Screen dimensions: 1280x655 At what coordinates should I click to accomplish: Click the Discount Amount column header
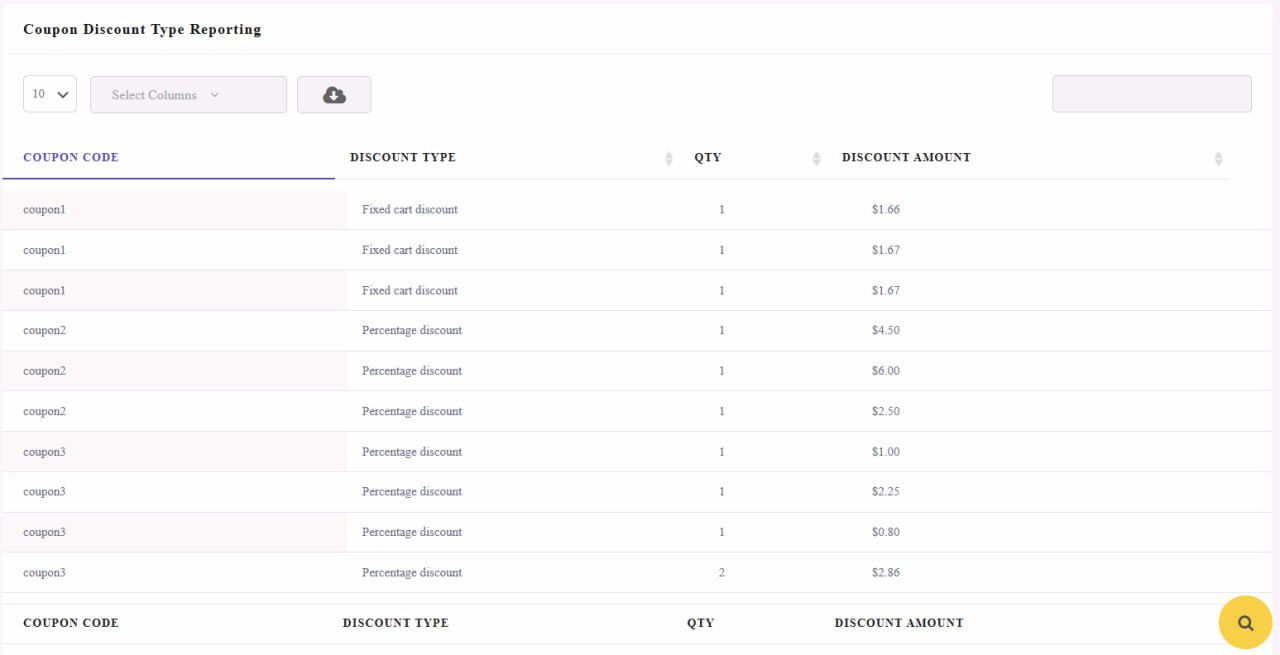906,157
